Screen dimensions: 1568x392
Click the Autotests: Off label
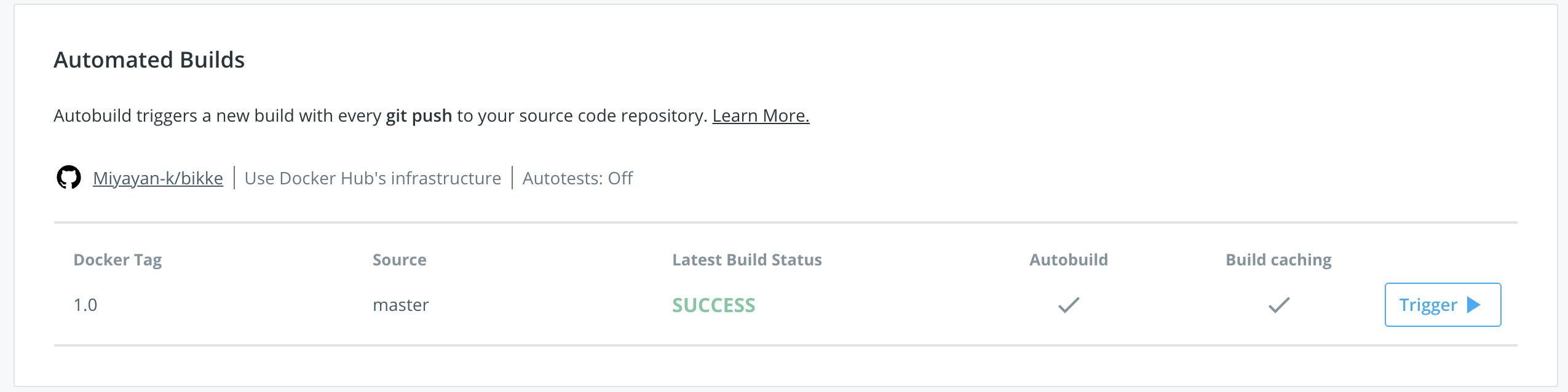577,178
